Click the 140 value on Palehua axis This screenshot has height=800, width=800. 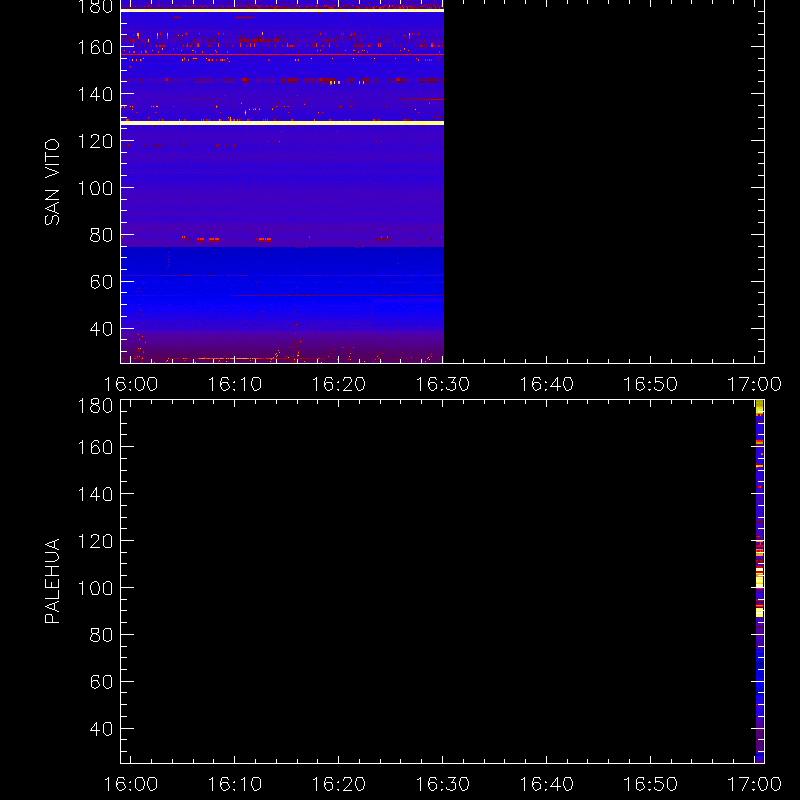[95, 494]
